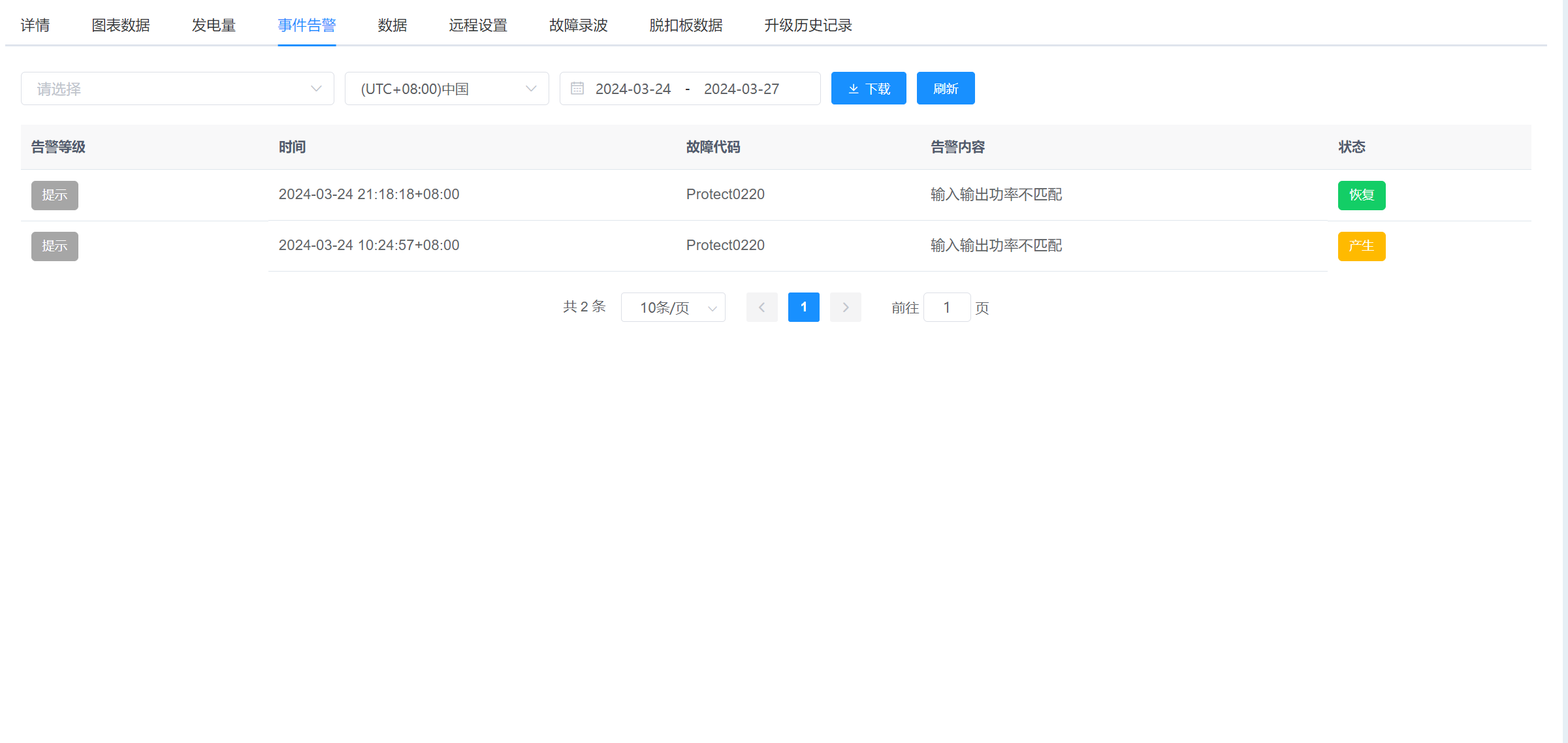The width and height of the screenshot is (1568, 743).
Task: Open the (UTC+08:00)中国 timezone dropdown
Action: click(x=447, y=89)
